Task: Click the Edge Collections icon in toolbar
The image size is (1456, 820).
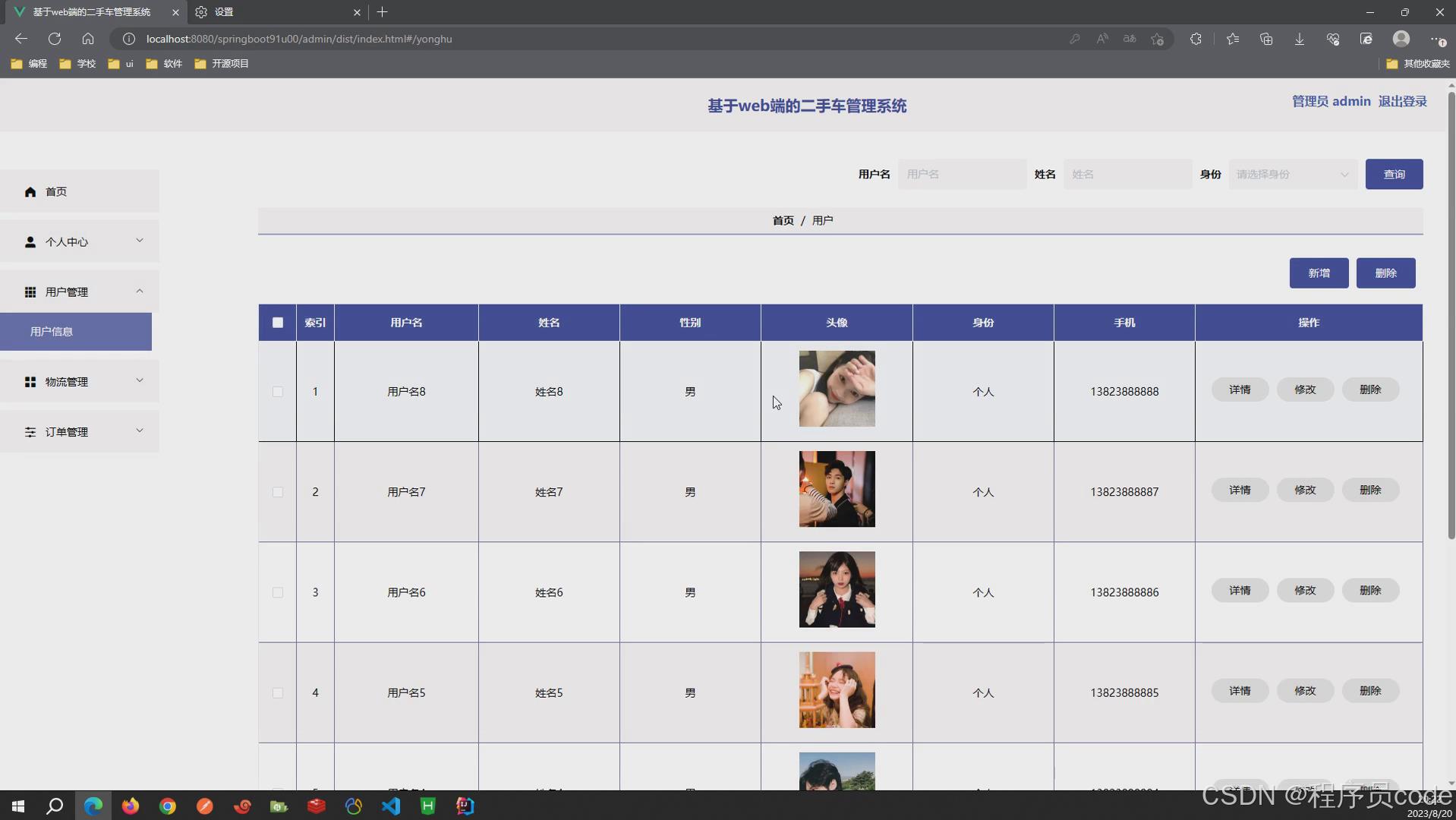Action: 1266,39
